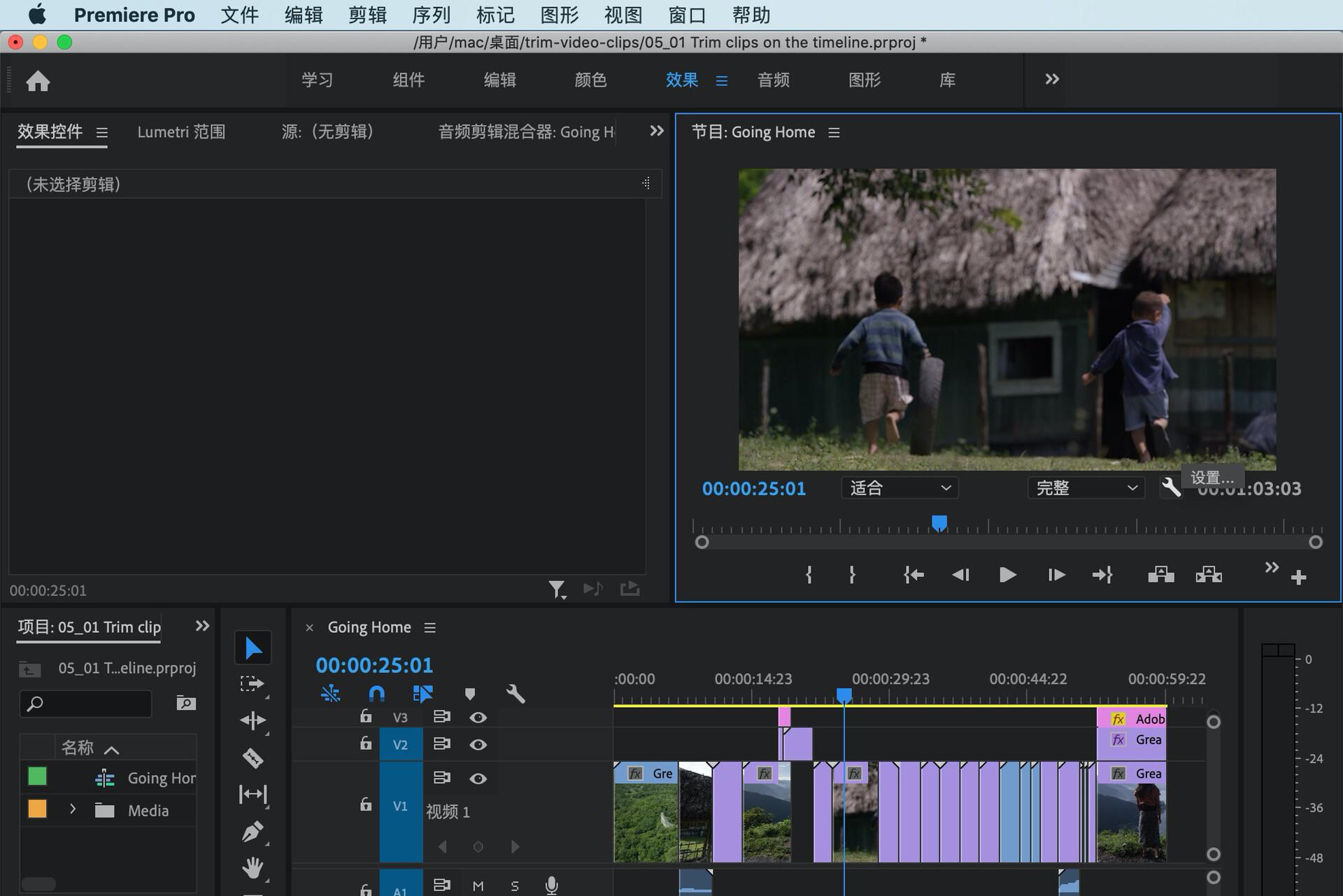Open timeline display settings wrench

(516, 694)
